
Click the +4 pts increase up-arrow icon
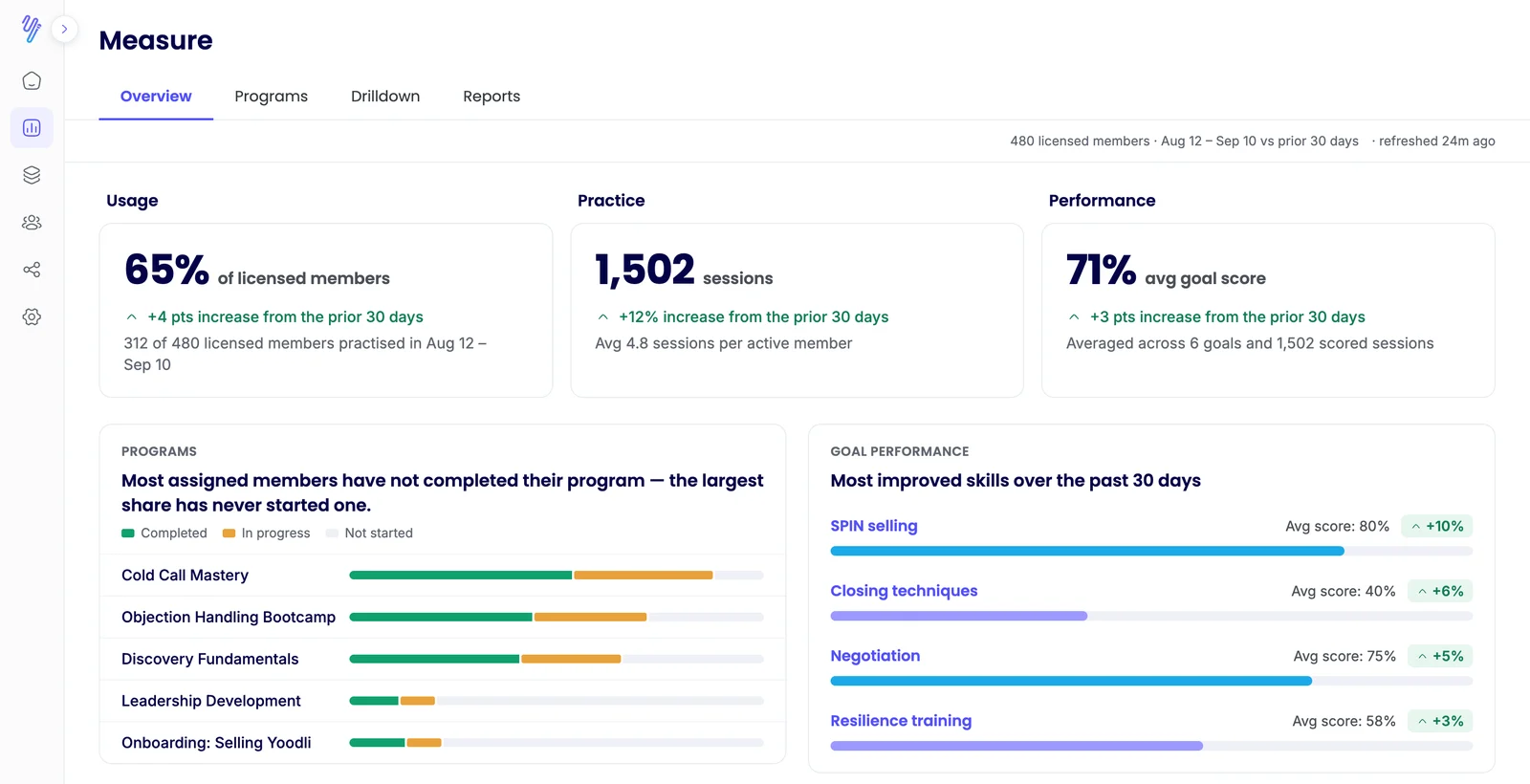click(x=132, y=316)
